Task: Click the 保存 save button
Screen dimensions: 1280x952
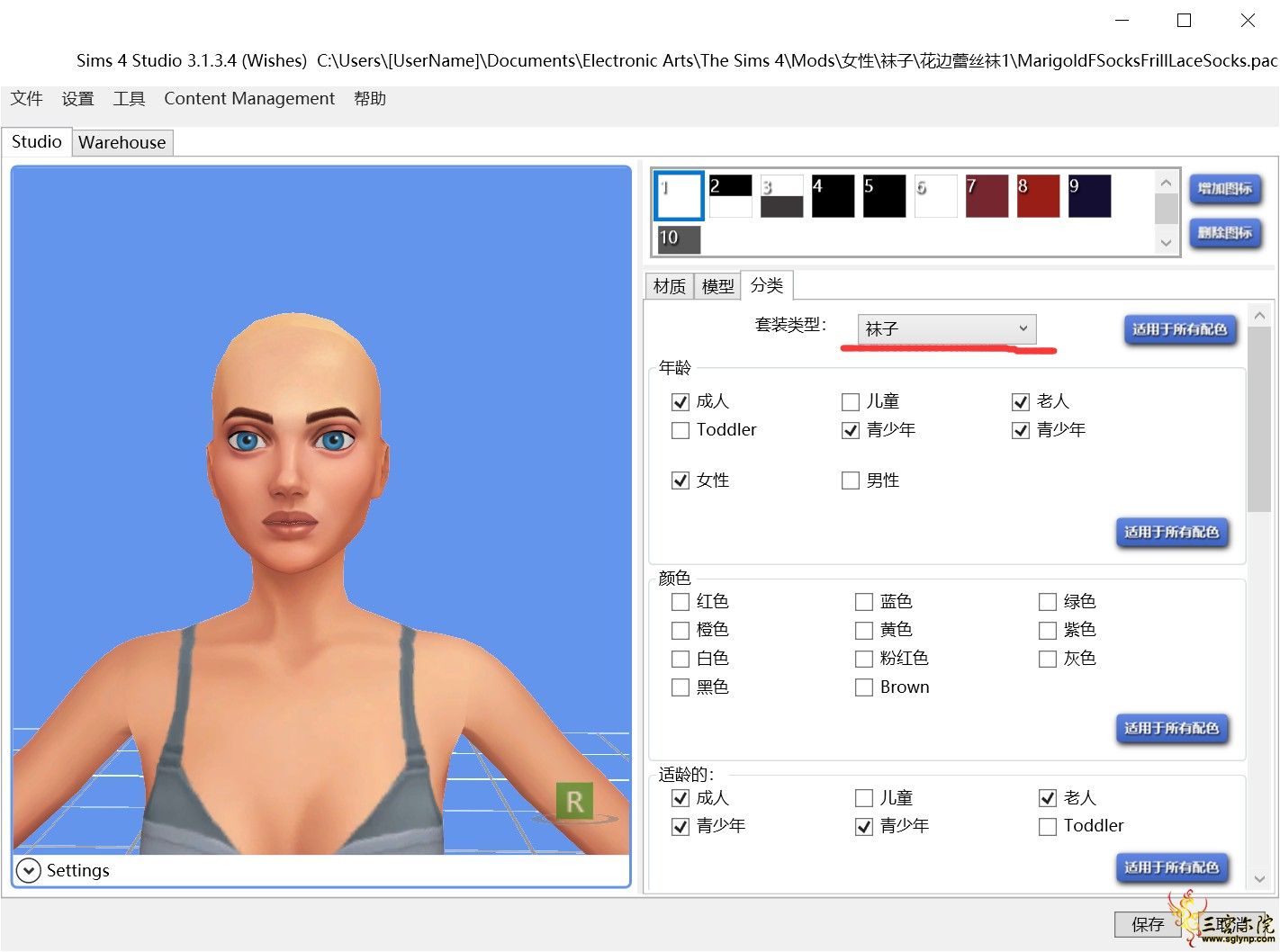Action: (x=1148, y=924)
